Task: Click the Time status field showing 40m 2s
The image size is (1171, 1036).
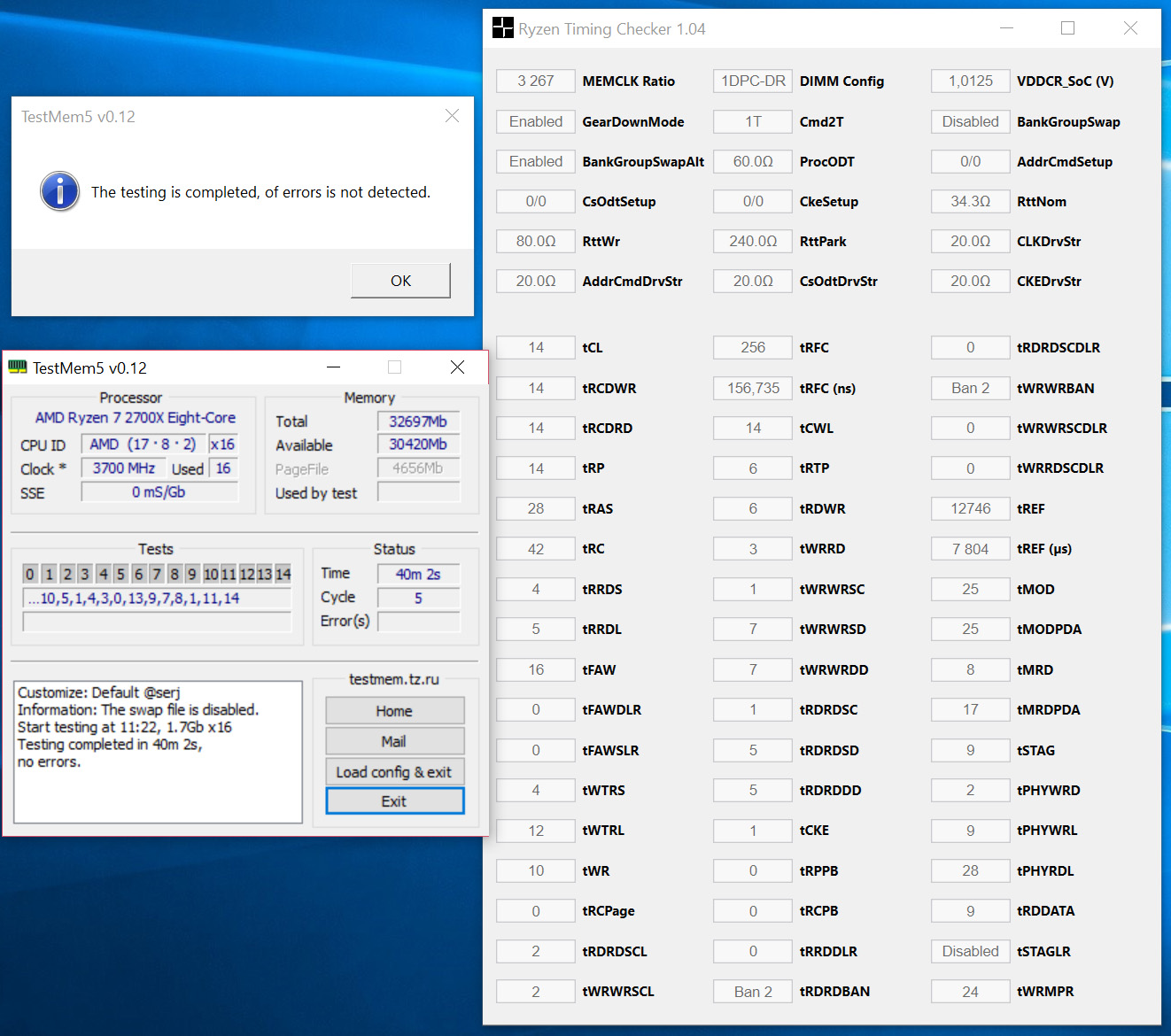Action: [419, 574]
